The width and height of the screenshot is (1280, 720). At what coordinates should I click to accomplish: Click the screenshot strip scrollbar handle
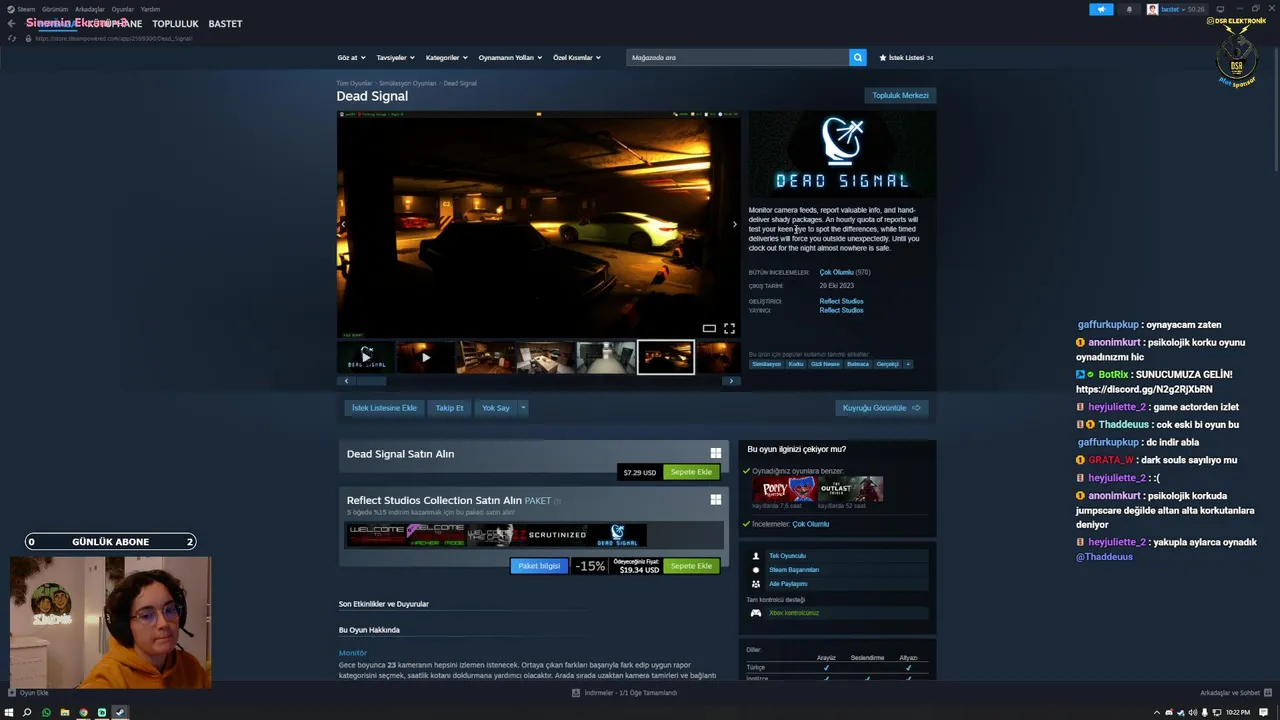(x=371, y=381)
